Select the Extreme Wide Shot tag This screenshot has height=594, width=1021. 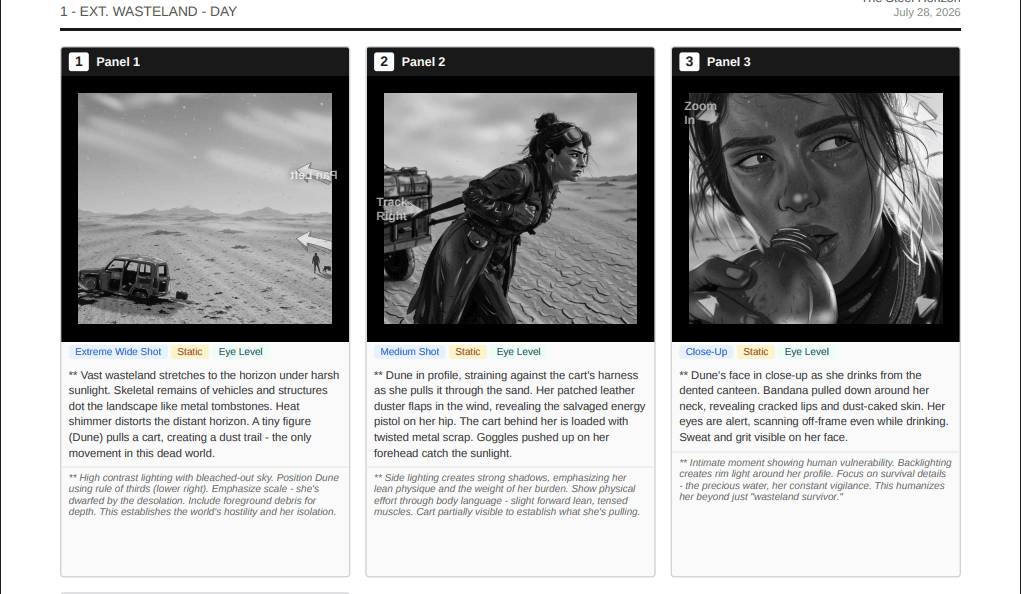[x=118, y=352]
